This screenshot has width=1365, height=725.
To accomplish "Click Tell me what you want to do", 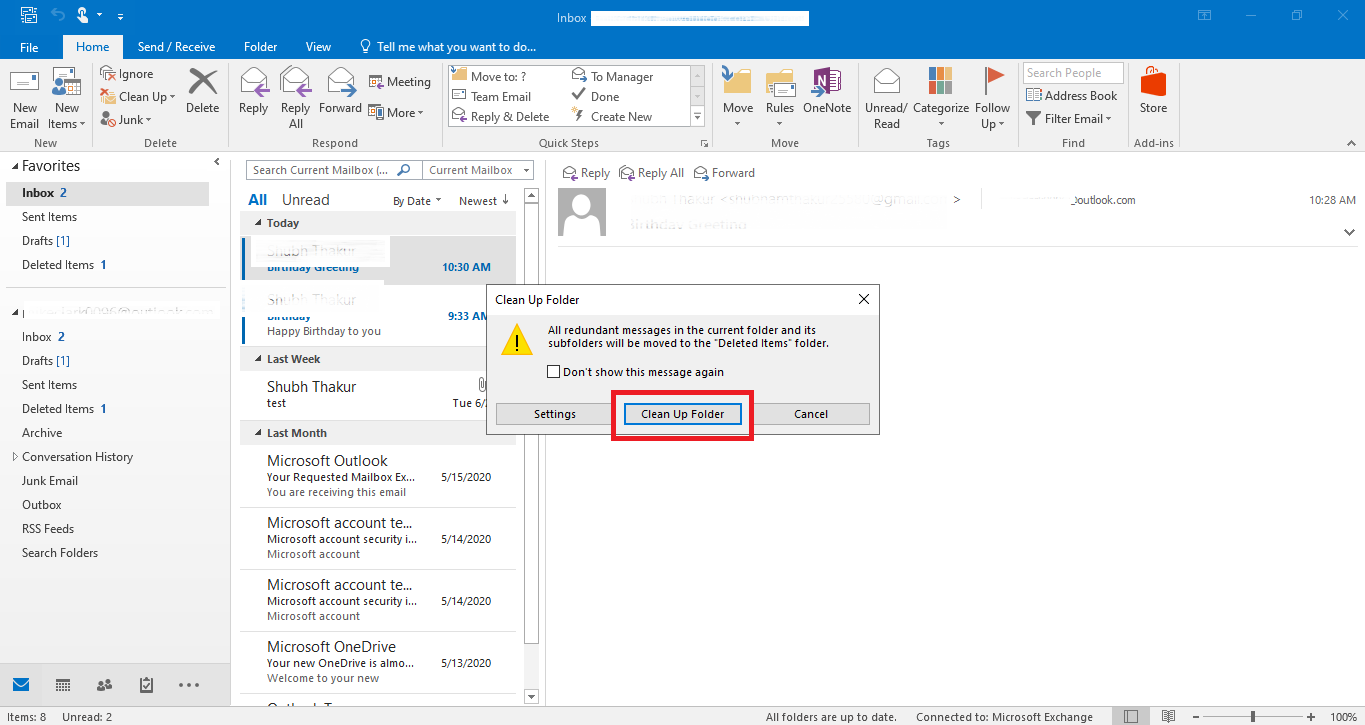I will 448,47.
